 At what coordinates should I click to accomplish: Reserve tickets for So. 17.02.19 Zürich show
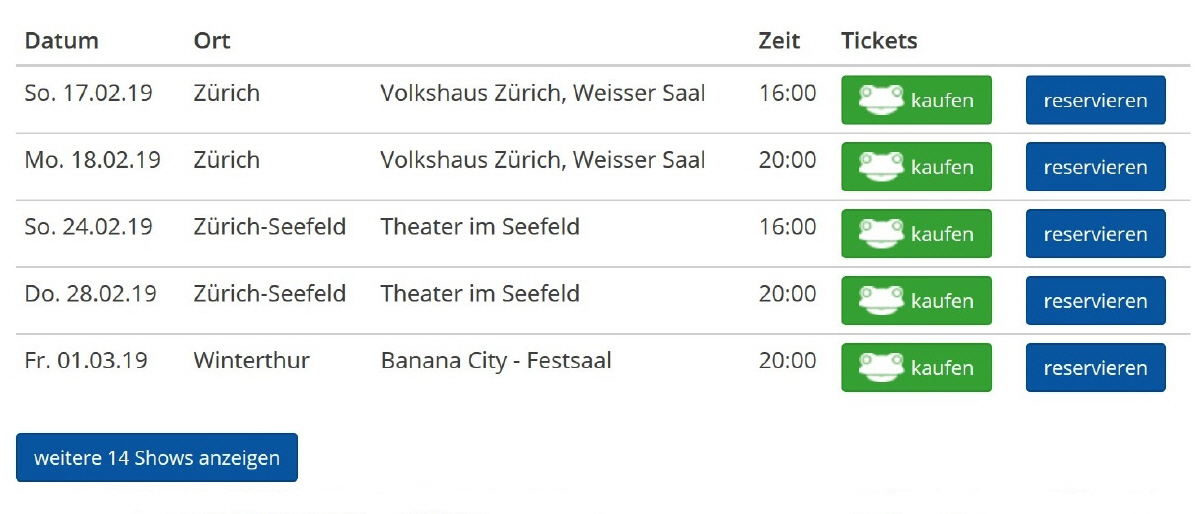[1095, 100]
